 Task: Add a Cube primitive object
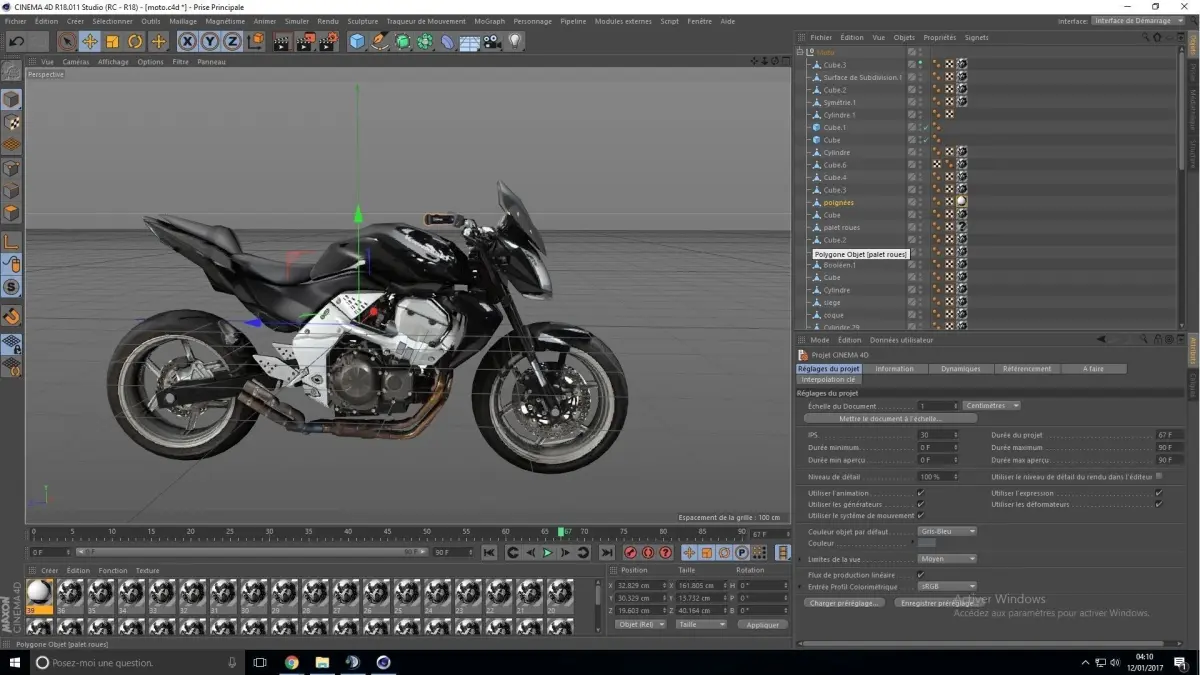coord(357,41)
